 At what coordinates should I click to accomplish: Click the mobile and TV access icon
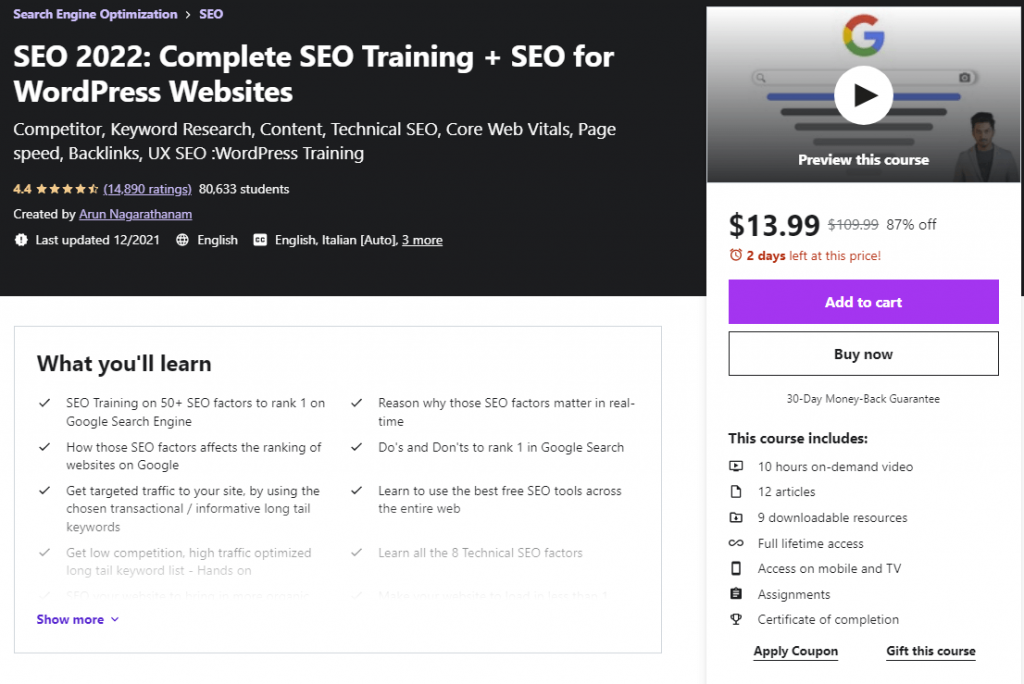(737, 568)
